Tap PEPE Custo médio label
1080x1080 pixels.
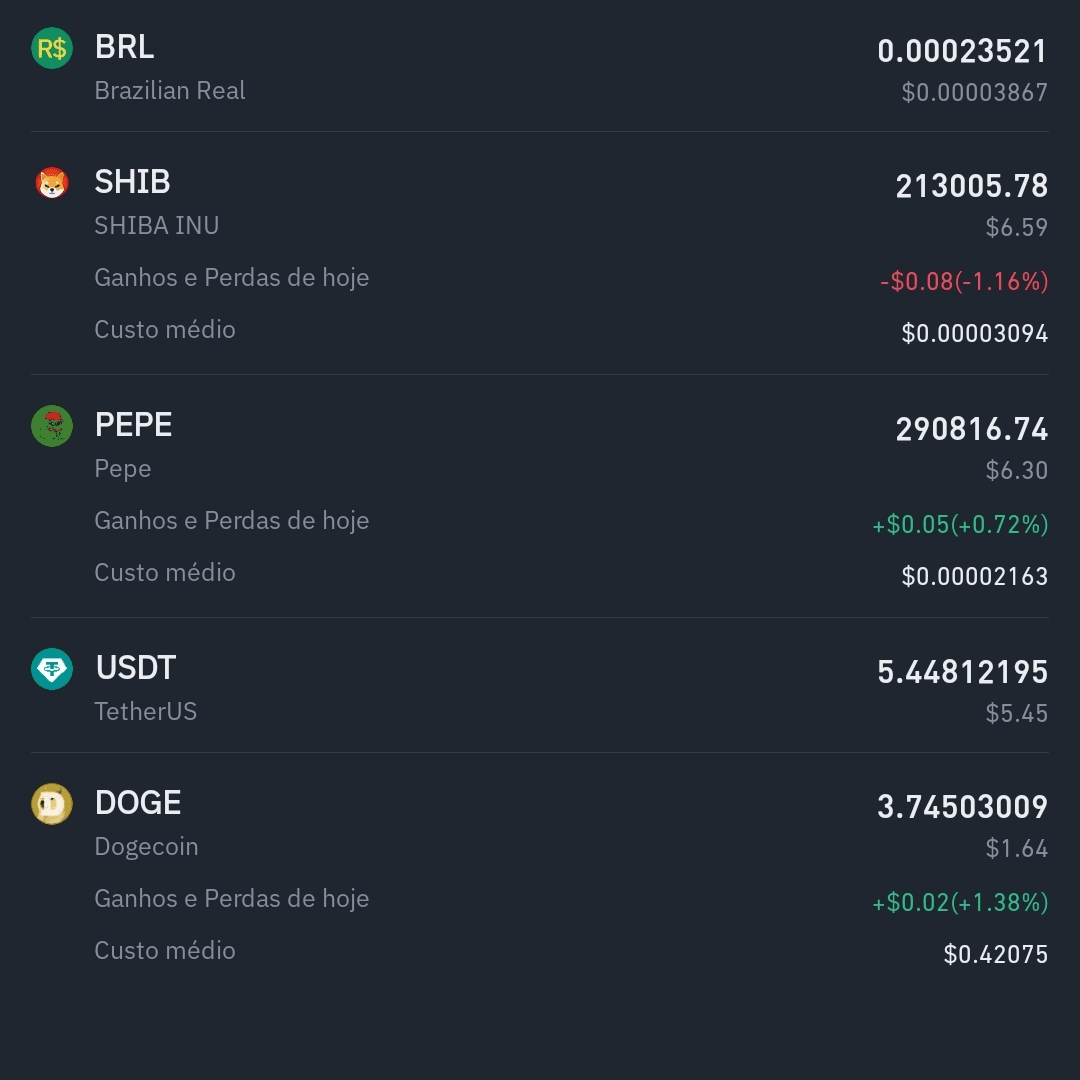[165, 572]
